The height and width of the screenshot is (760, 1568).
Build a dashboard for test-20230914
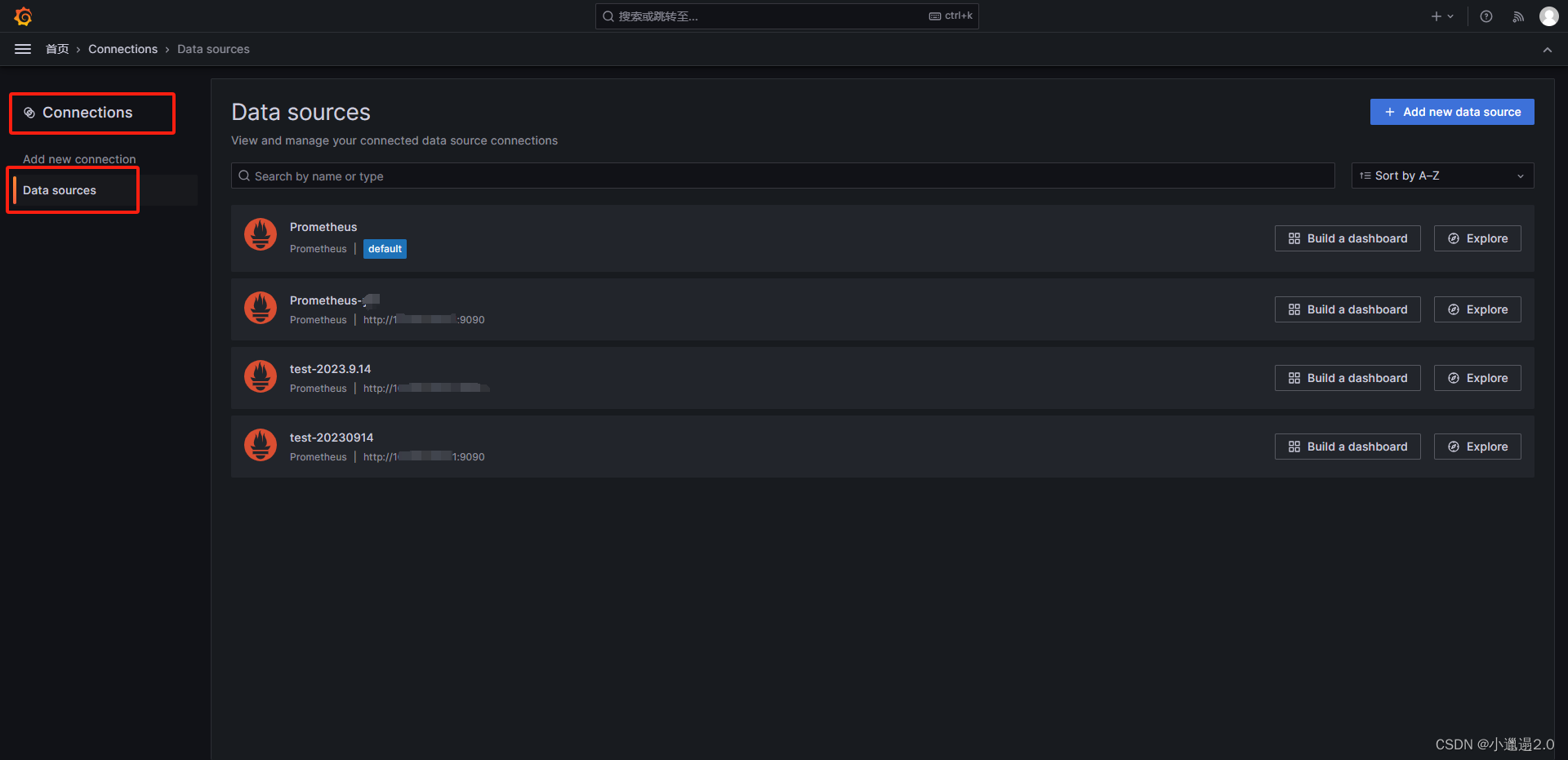[x=1347, y=447]
